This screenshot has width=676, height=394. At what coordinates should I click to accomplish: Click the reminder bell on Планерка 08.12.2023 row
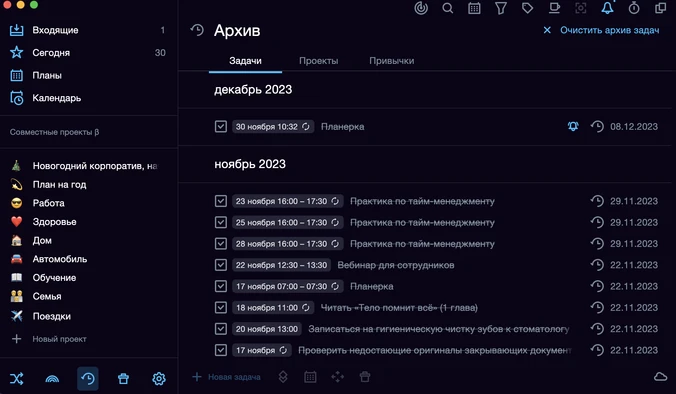pos(573,126)
